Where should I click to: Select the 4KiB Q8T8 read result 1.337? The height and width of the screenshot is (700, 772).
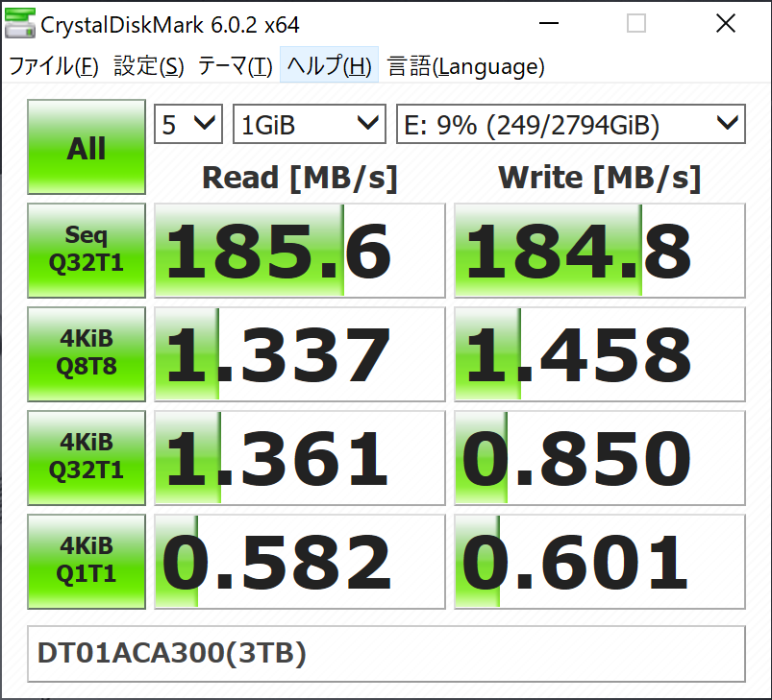pyautogui.click(x=300, y=354)
